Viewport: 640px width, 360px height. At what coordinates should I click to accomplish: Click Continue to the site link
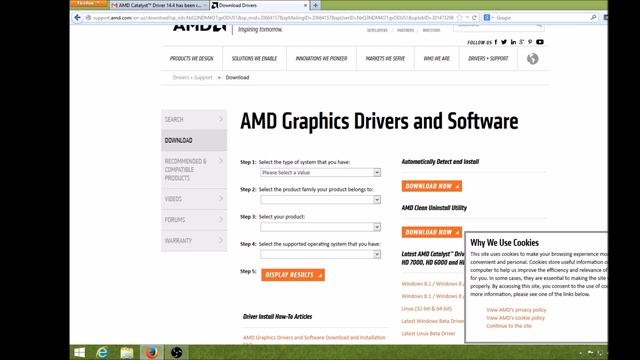[x=509, y=326]
